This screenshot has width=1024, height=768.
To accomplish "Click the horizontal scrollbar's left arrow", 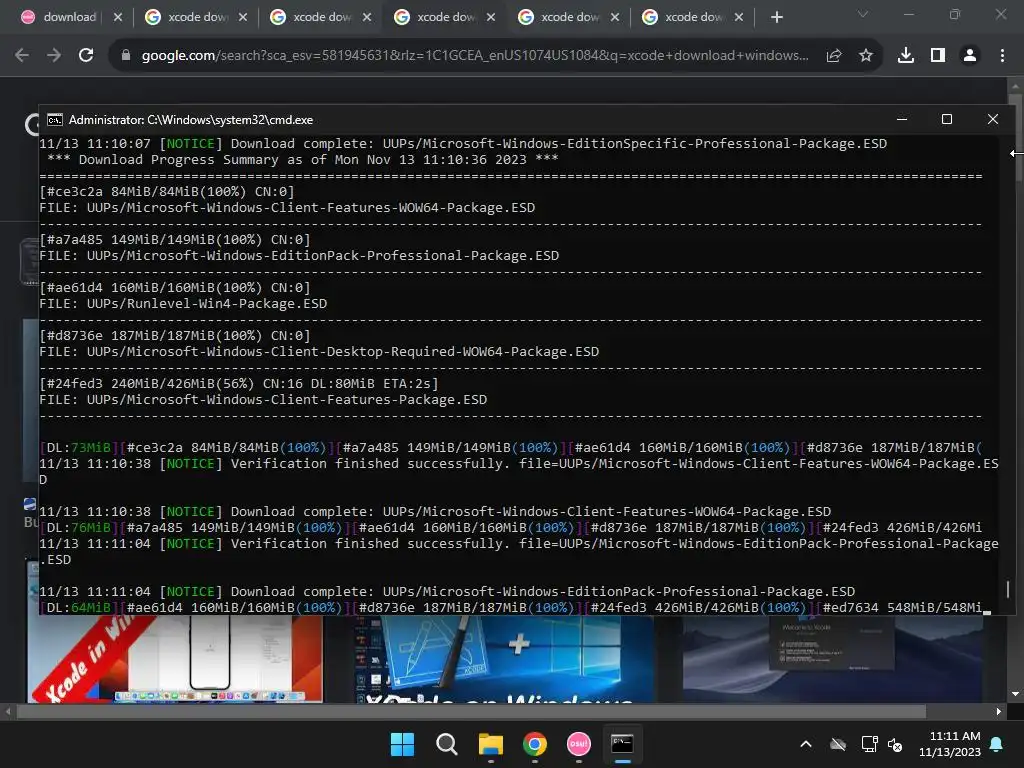I will click(8, 711).
